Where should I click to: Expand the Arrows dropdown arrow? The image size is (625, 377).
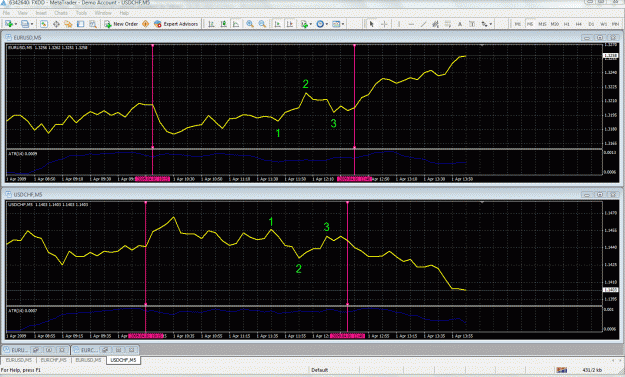(491, 24)
